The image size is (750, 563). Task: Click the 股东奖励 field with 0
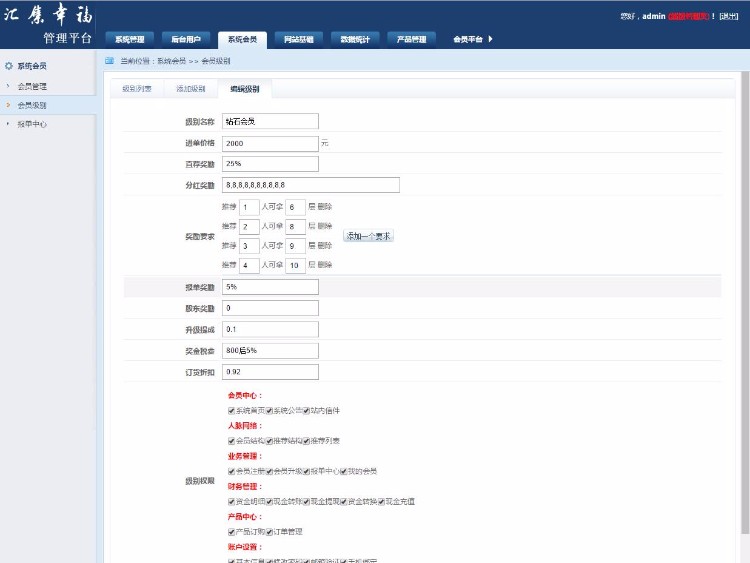click(270, 308)
